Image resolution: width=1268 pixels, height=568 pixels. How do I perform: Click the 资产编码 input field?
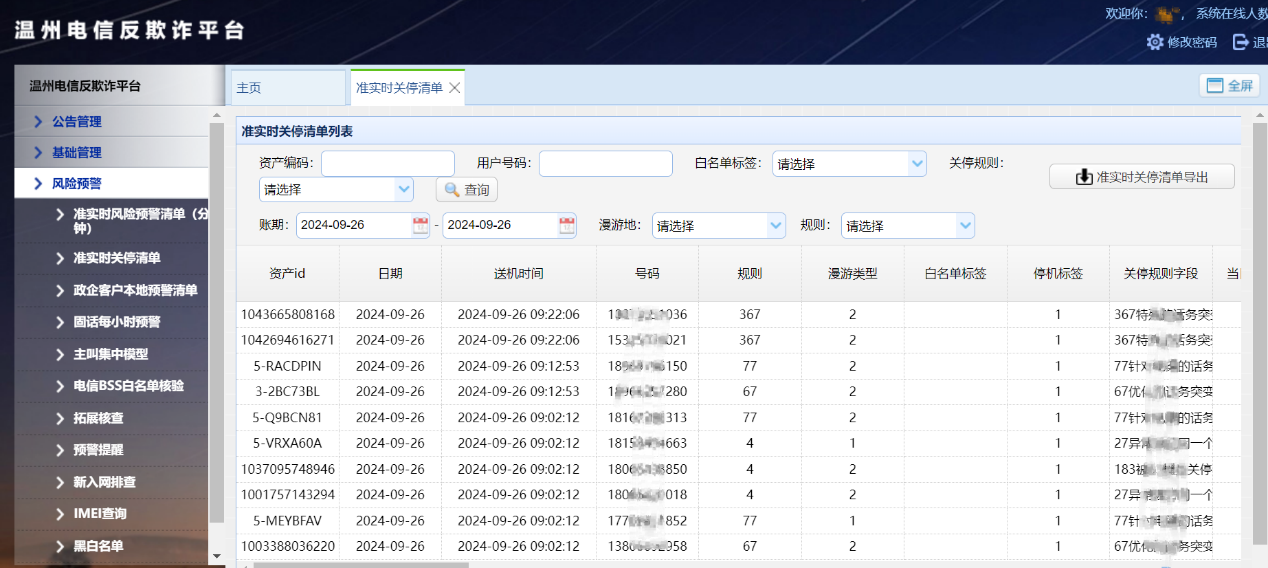pyautogui.click(x=388, y=163)
